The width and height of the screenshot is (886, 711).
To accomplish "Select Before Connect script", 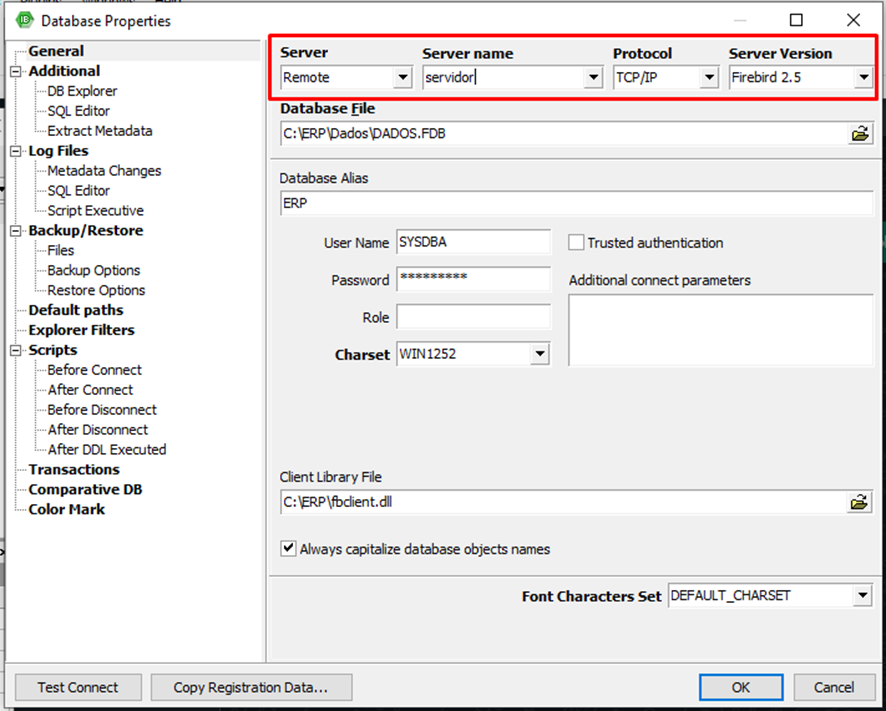I will click(x=94, y=370).
